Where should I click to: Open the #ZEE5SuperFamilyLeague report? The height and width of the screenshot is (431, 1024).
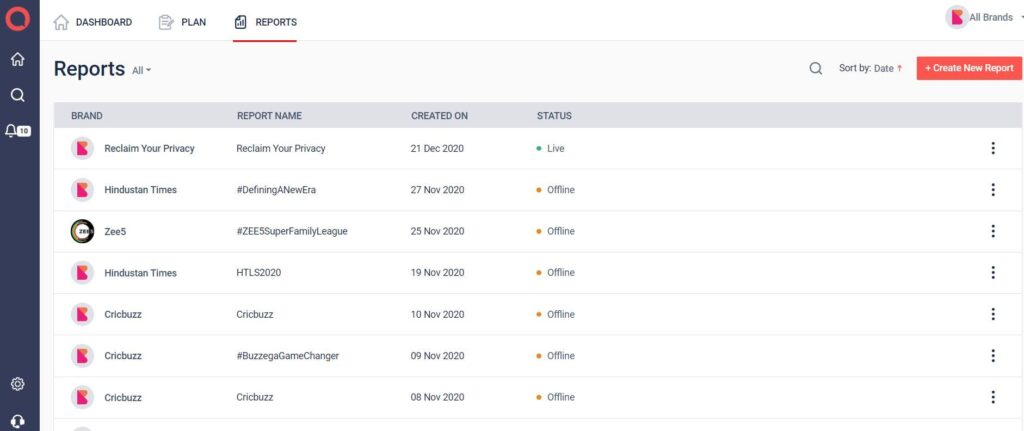click(292, 231)
